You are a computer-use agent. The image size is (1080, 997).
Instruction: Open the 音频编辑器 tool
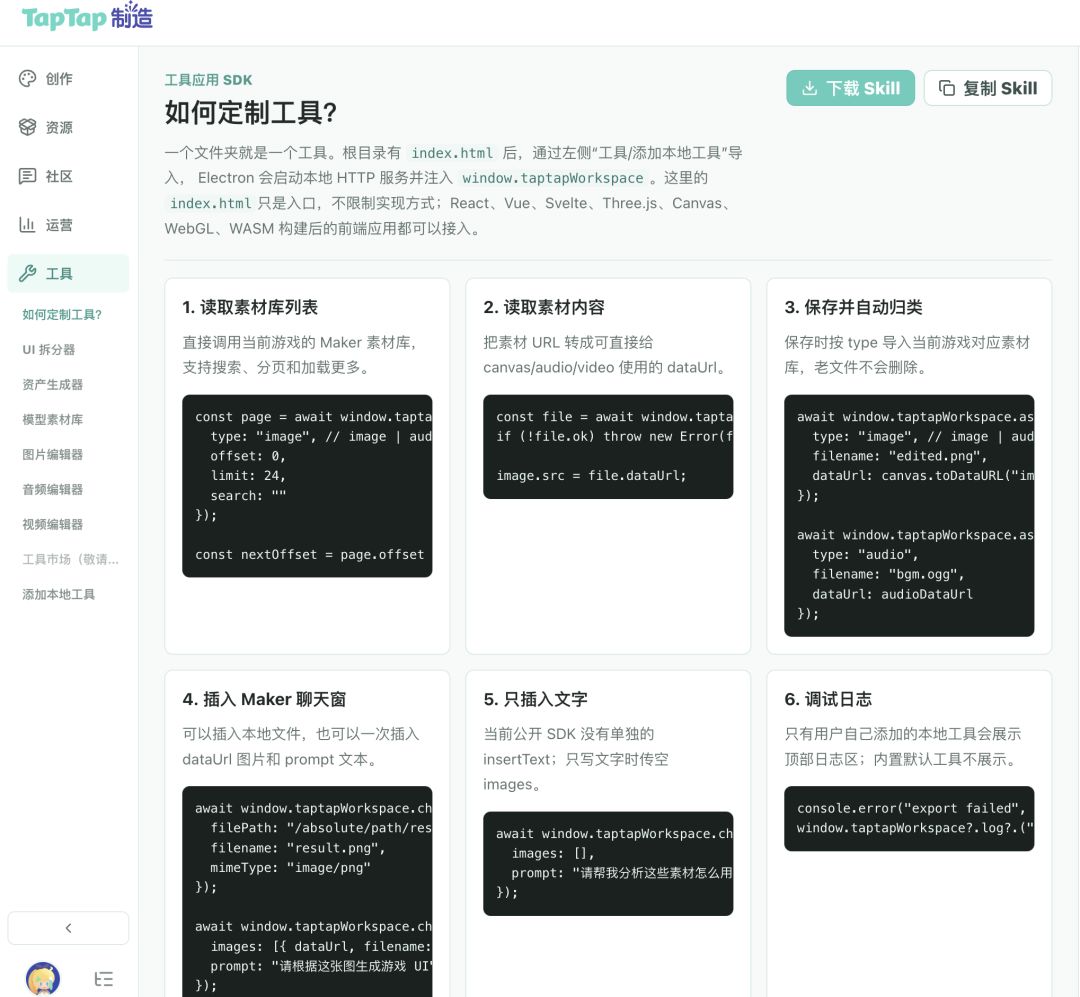point(52,490)
